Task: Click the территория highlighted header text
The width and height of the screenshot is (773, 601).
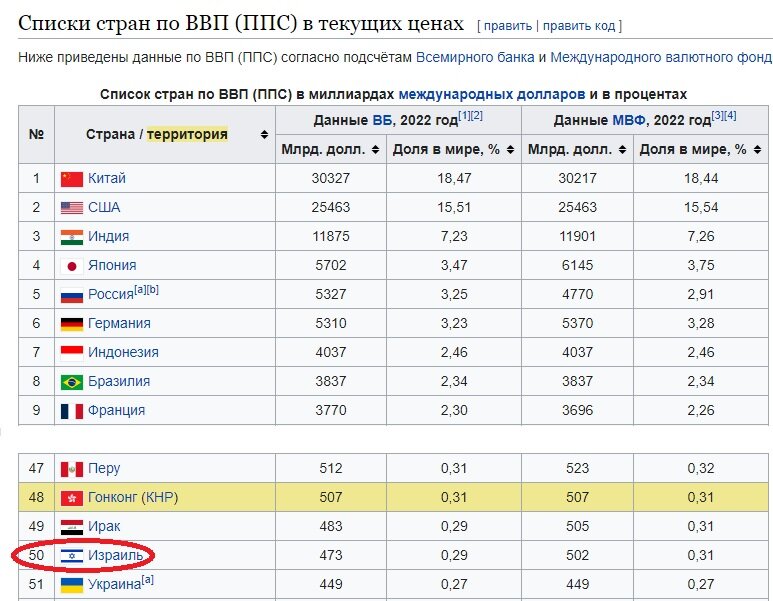Action: click(x=187, y=134)
